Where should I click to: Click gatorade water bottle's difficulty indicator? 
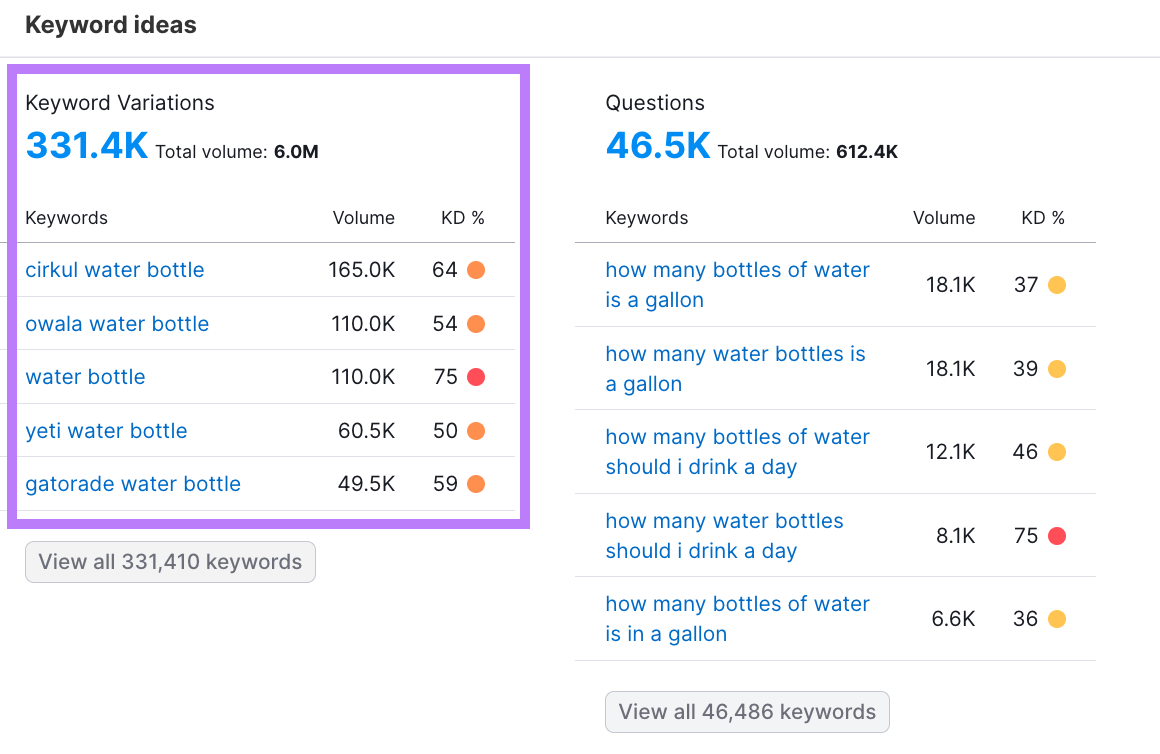pyautogui.click(x=477, y=484)
